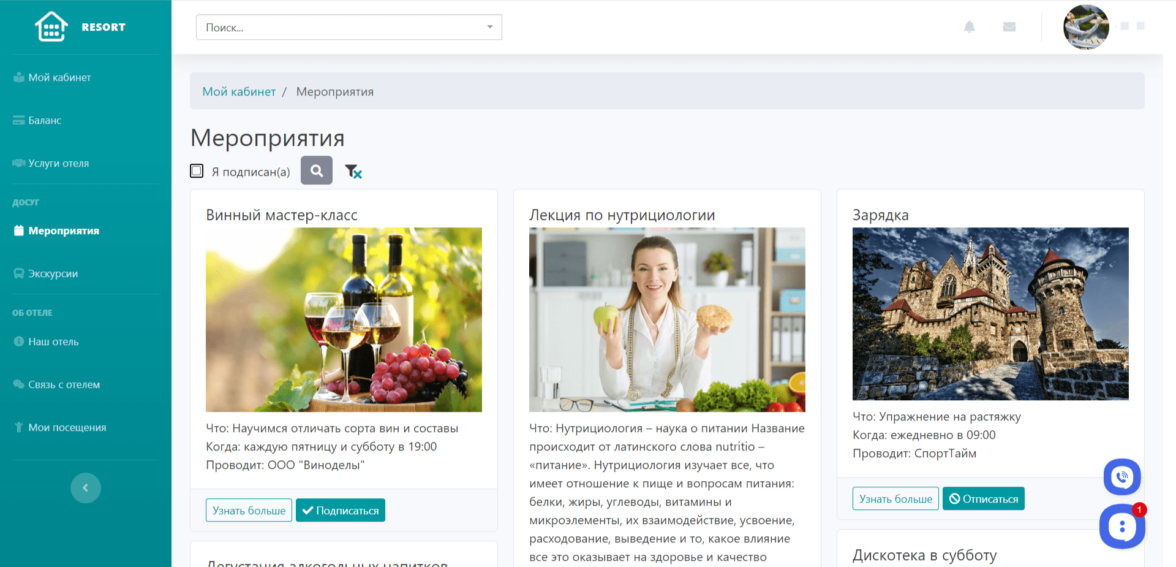Viewport: 1176px width, 567px height.
Task: Open the chat widget with badge
Action: click(x=1122, y=526)
